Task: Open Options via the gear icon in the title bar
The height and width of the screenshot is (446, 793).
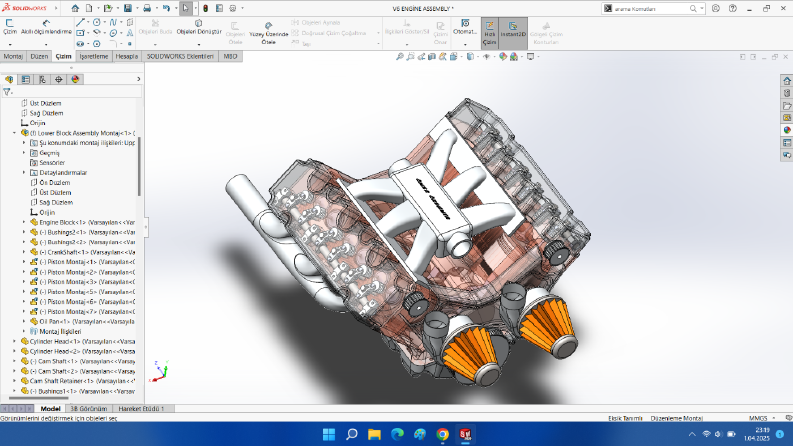Action: 233,8
